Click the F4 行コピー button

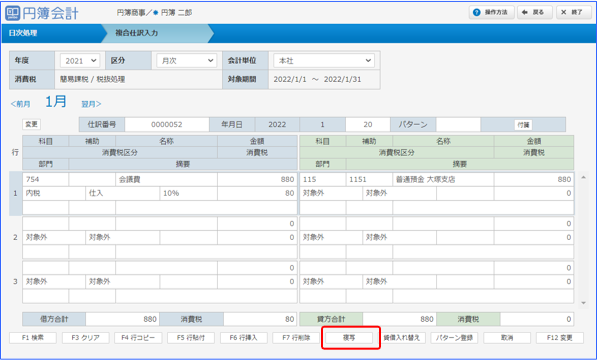pos(138,338)
